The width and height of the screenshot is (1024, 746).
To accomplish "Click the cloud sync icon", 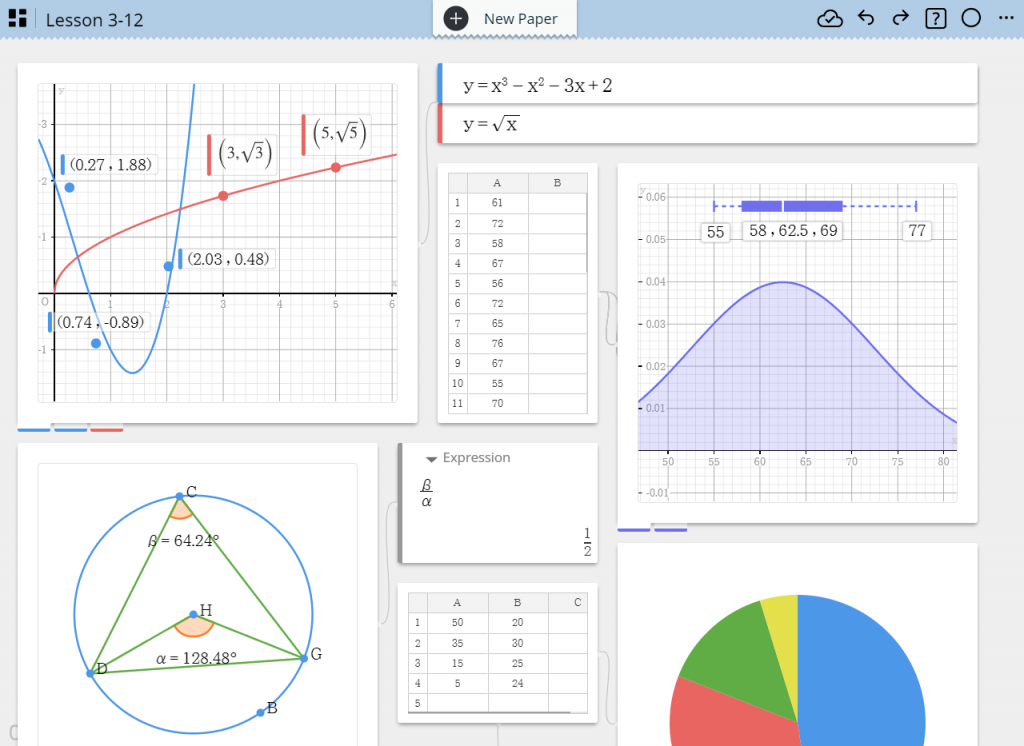I will (x=830, y=19).
